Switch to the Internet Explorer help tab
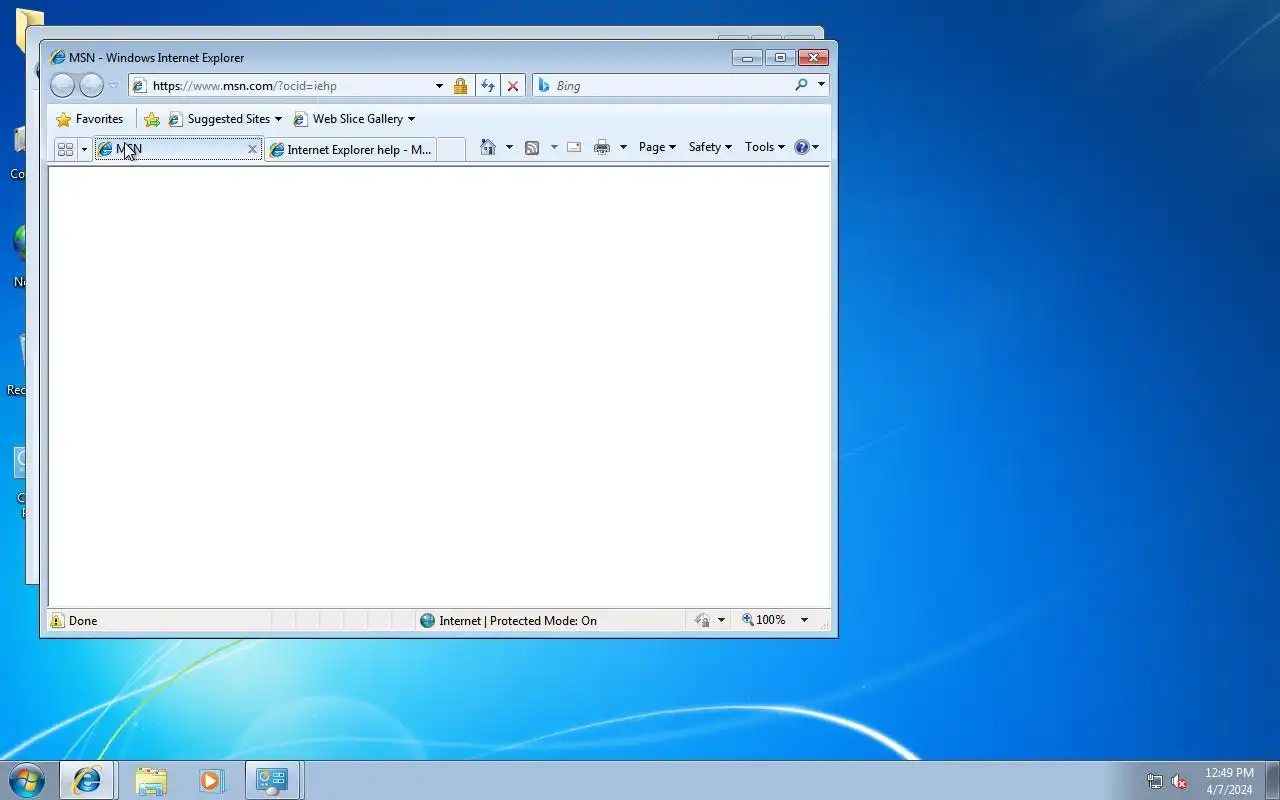 pos(350,149)
